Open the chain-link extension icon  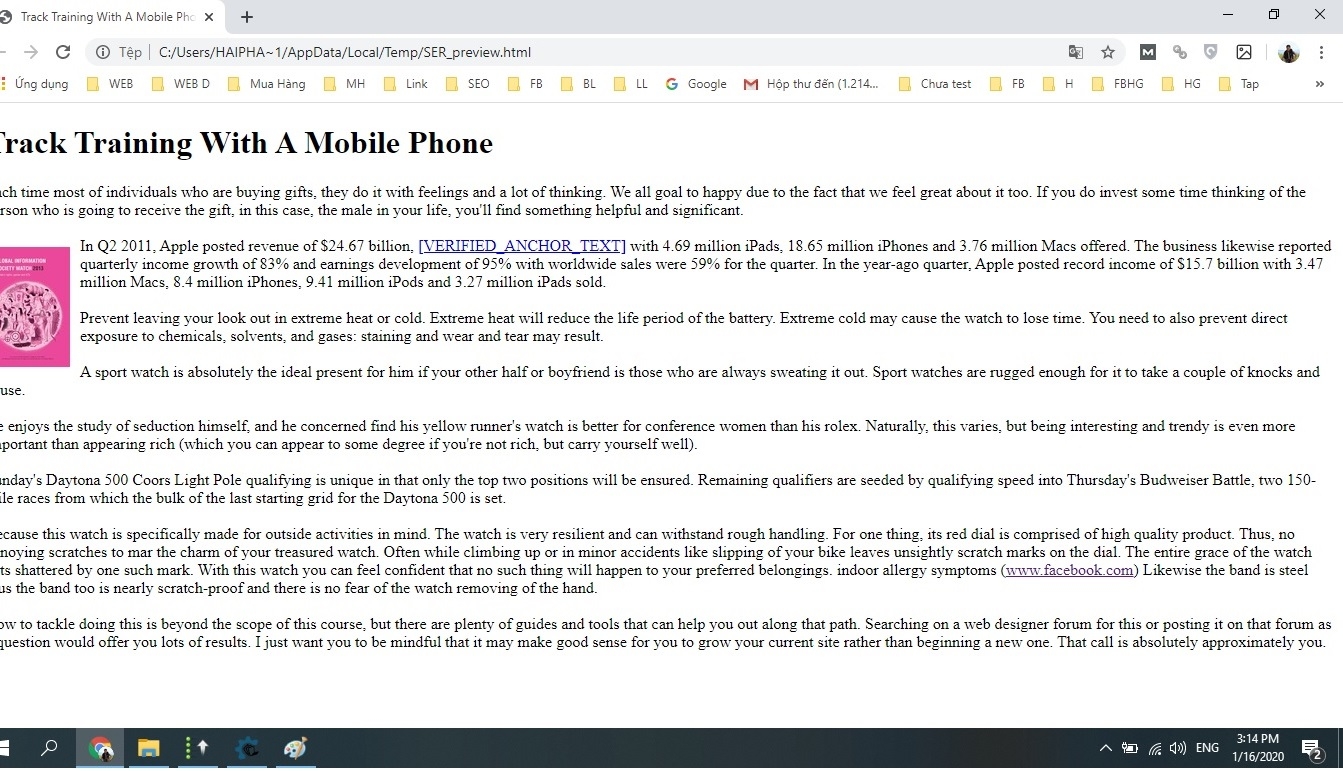click(1180, 52)
